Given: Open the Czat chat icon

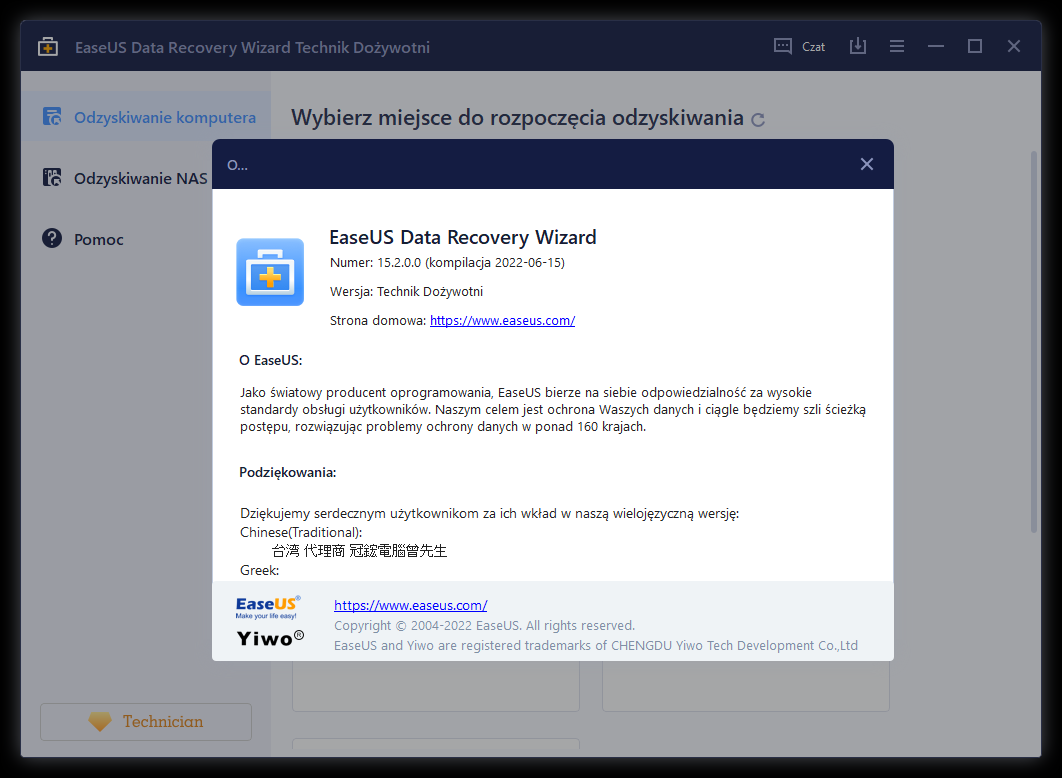Looking at the screenshot, I should (x=783, y=46).
